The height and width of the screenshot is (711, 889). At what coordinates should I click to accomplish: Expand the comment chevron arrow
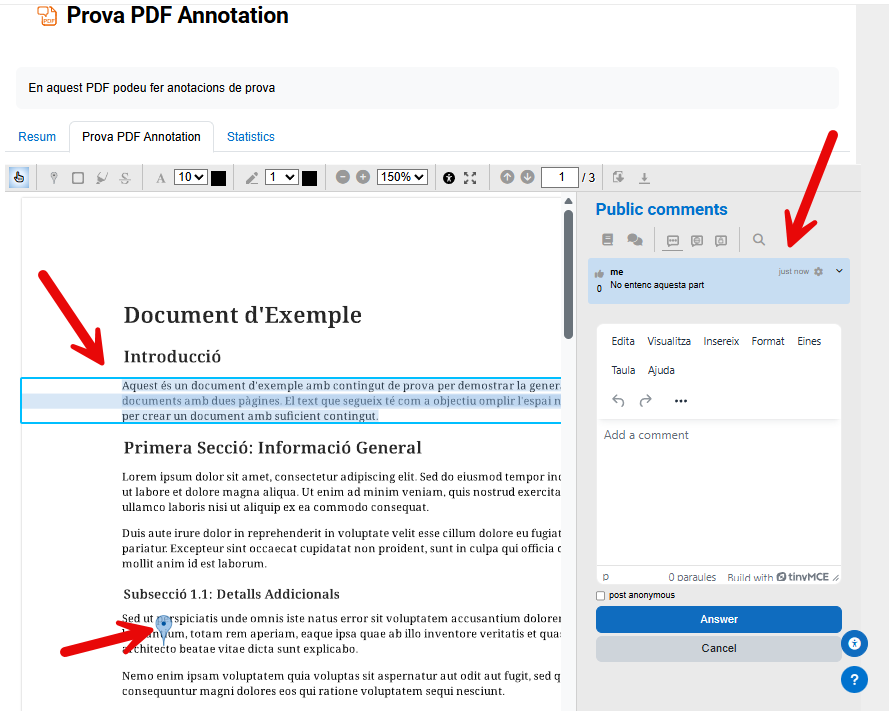pyautogui.click(x=839, y=271)
